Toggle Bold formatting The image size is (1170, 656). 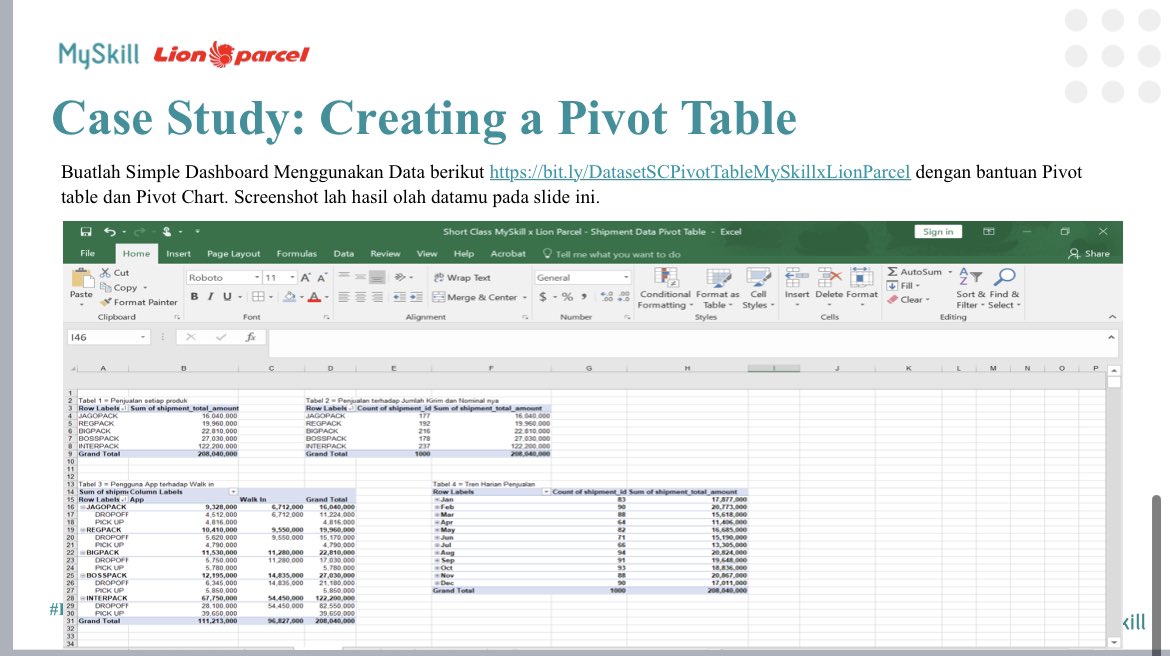[194, 297]
